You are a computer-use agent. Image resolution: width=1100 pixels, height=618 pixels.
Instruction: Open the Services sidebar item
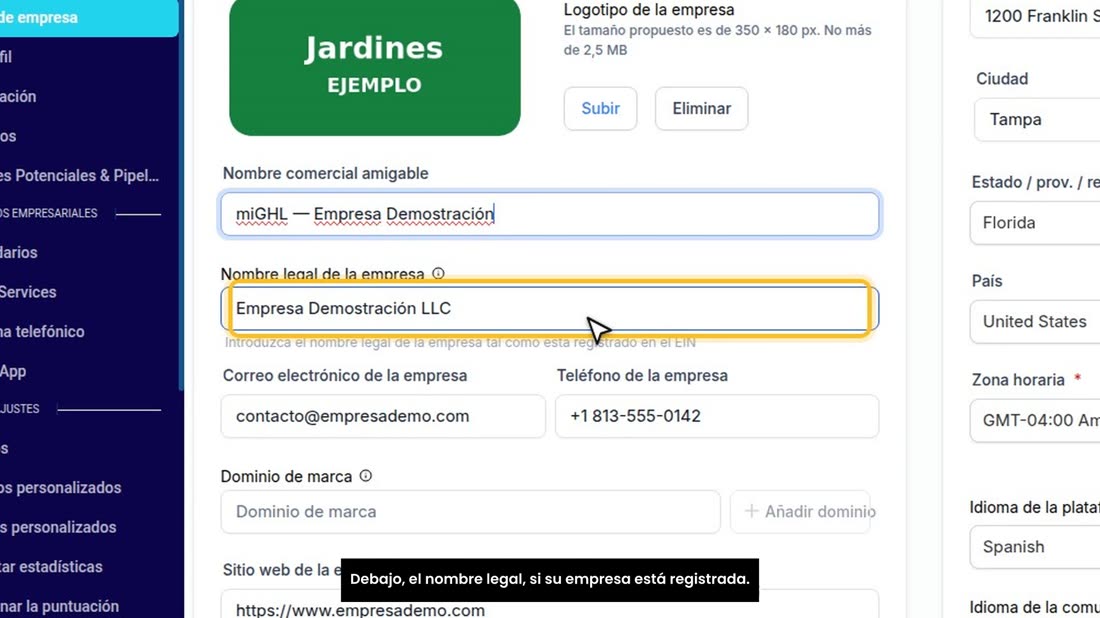point(28,292)
